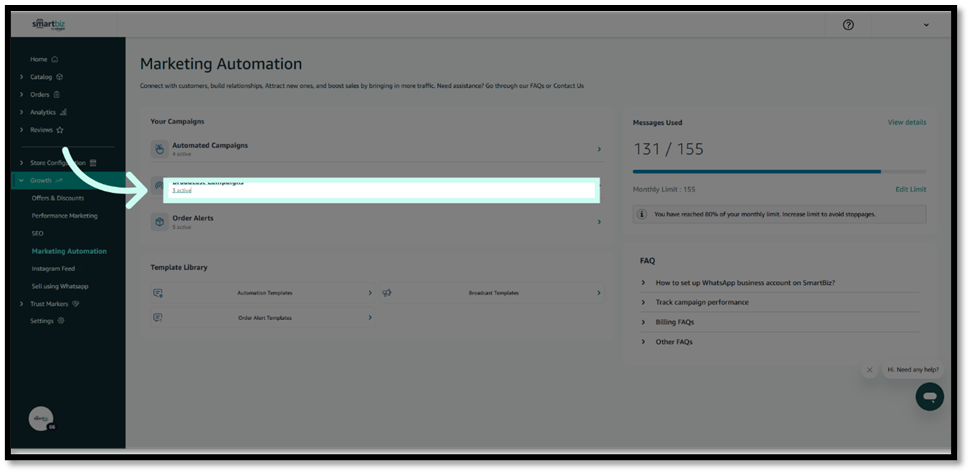The image size is (970, 473).
Task: Click the Automated Campaigns hand icon
Action: [x=159, y=149]
